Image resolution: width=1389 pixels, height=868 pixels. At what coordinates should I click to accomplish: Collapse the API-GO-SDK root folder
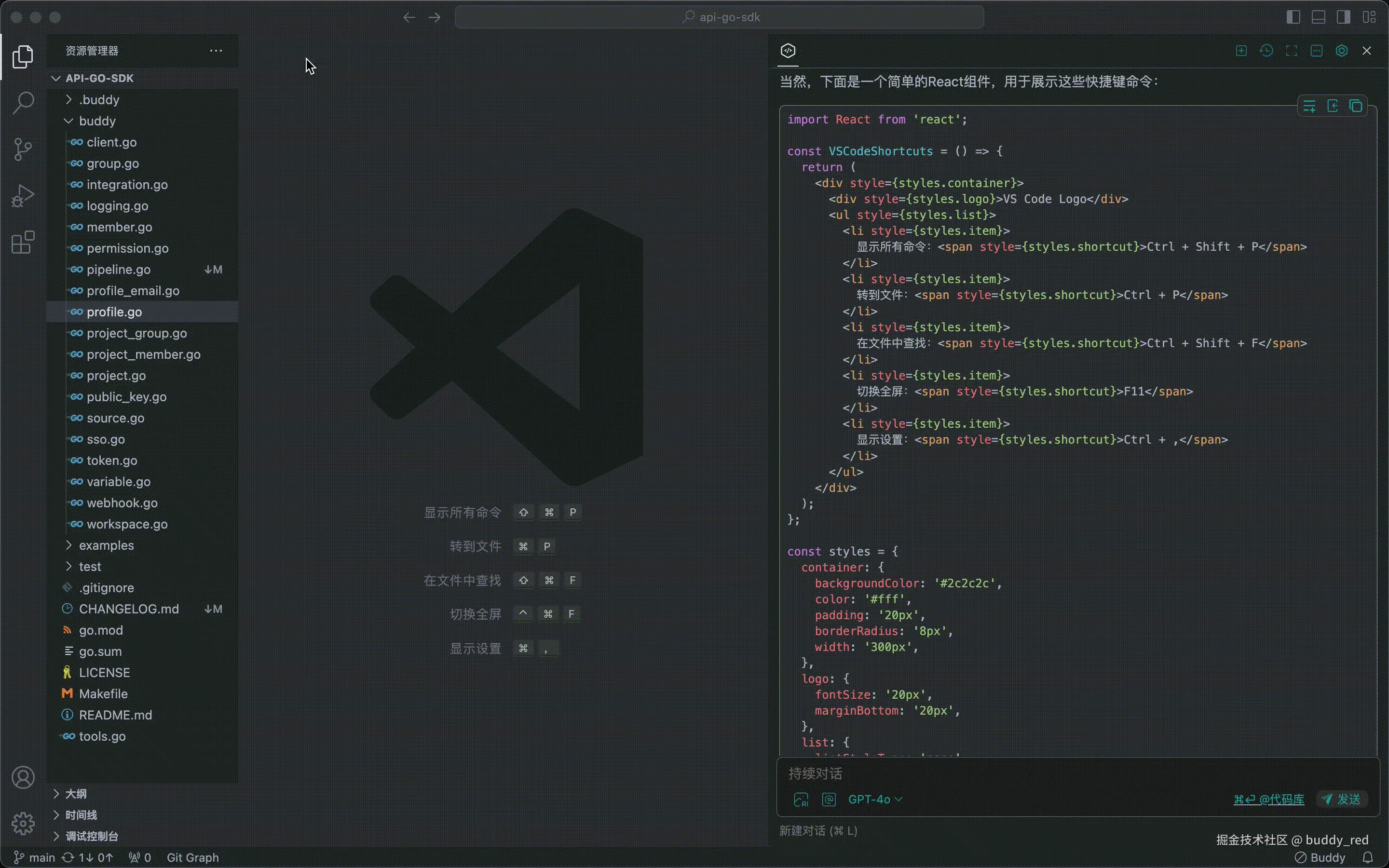pos(142,78)
